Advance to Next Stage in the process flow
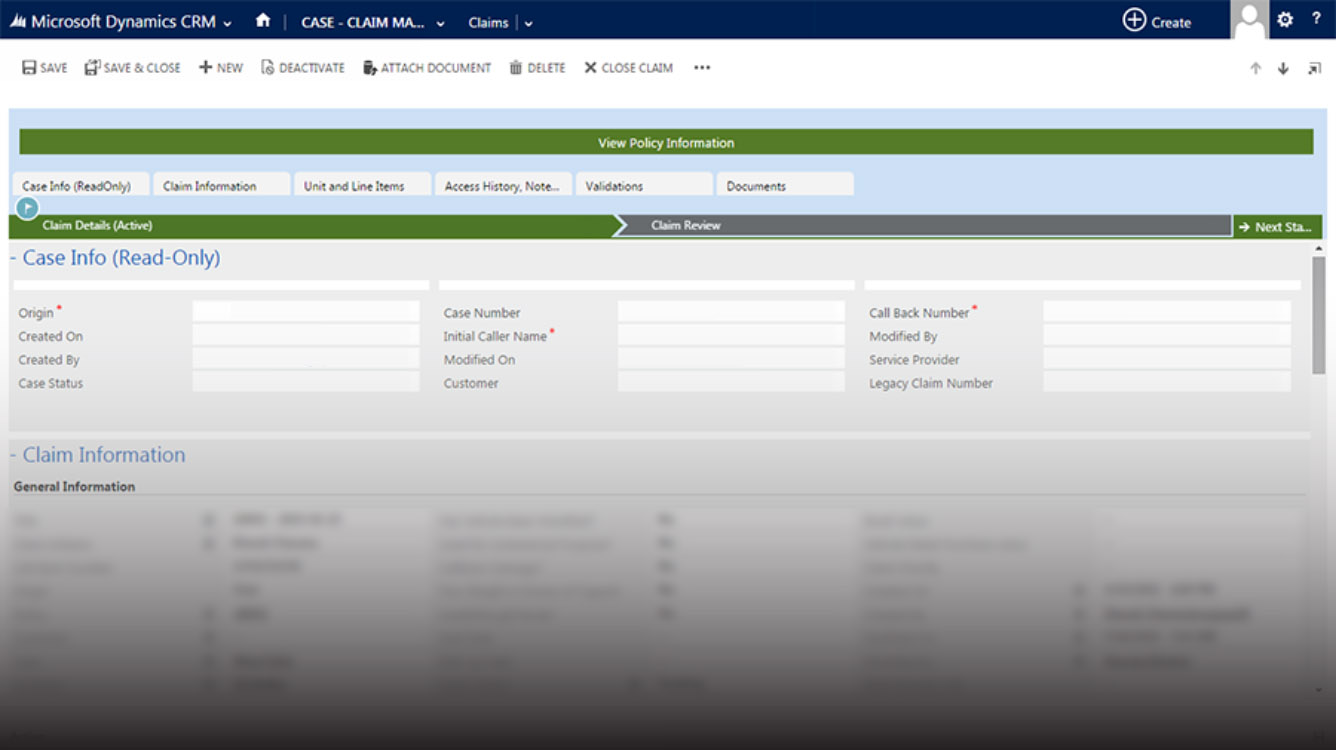This screenshot has width=1336, height=750. (1277, 226)
